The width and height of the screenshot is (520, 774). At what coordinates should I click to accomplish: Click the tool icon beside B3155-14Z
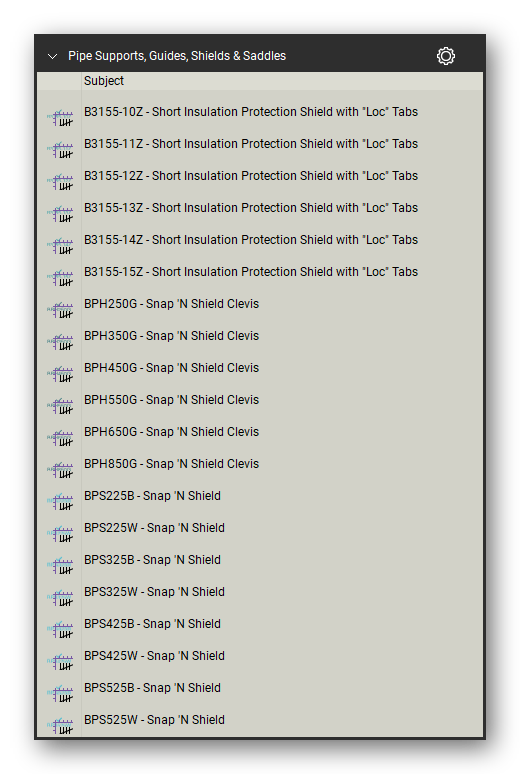60,246
